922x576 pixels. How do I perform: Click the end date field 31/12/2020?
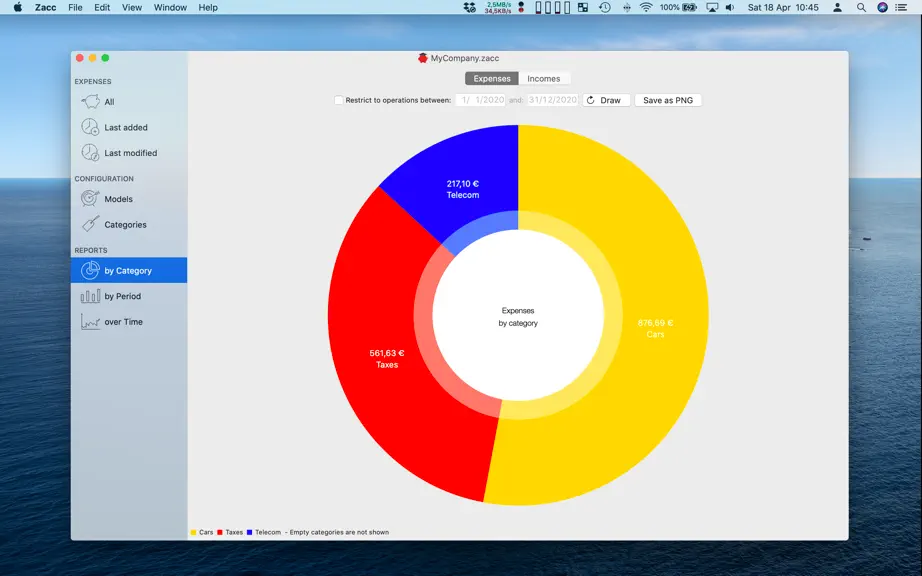[x=553, y=101]
